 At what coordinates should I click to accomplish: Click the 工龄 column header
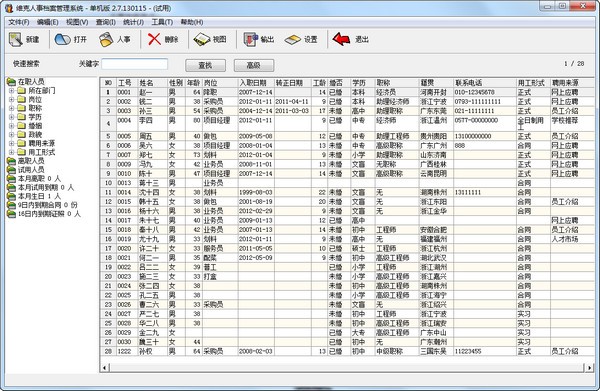click(319, 83)
